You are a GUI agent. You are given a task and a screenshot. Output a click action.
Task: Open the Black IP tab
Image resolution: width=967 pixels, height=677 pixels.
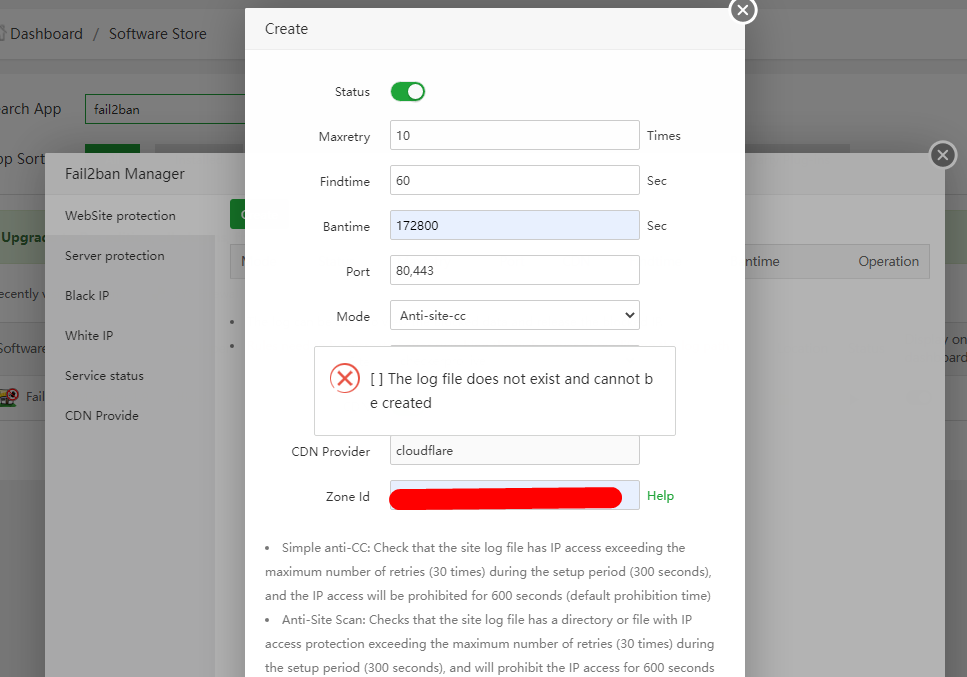87,296
